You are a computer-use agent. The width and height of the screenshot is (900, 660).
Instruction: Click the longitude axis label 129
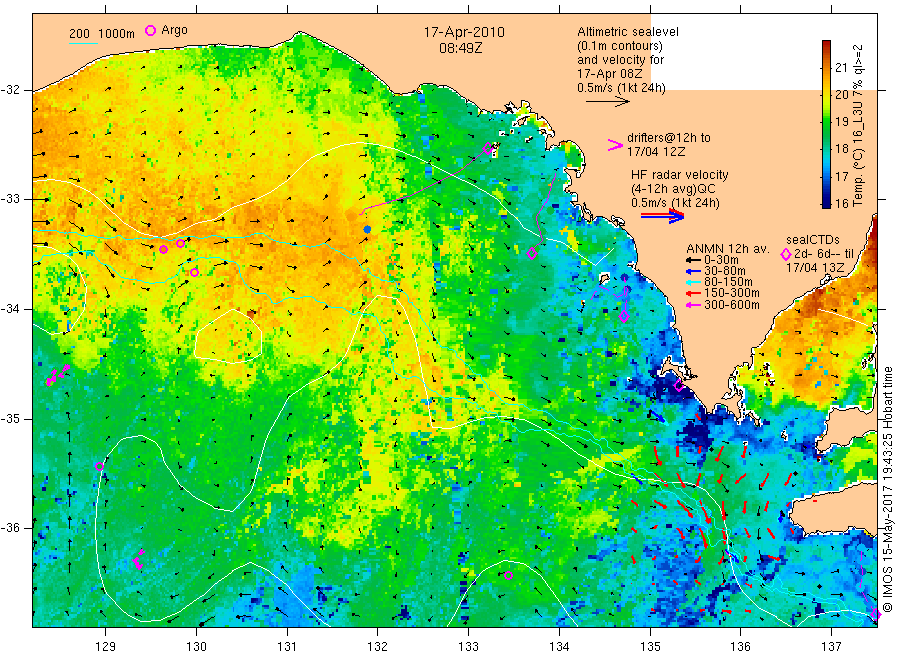click(106, 647)
